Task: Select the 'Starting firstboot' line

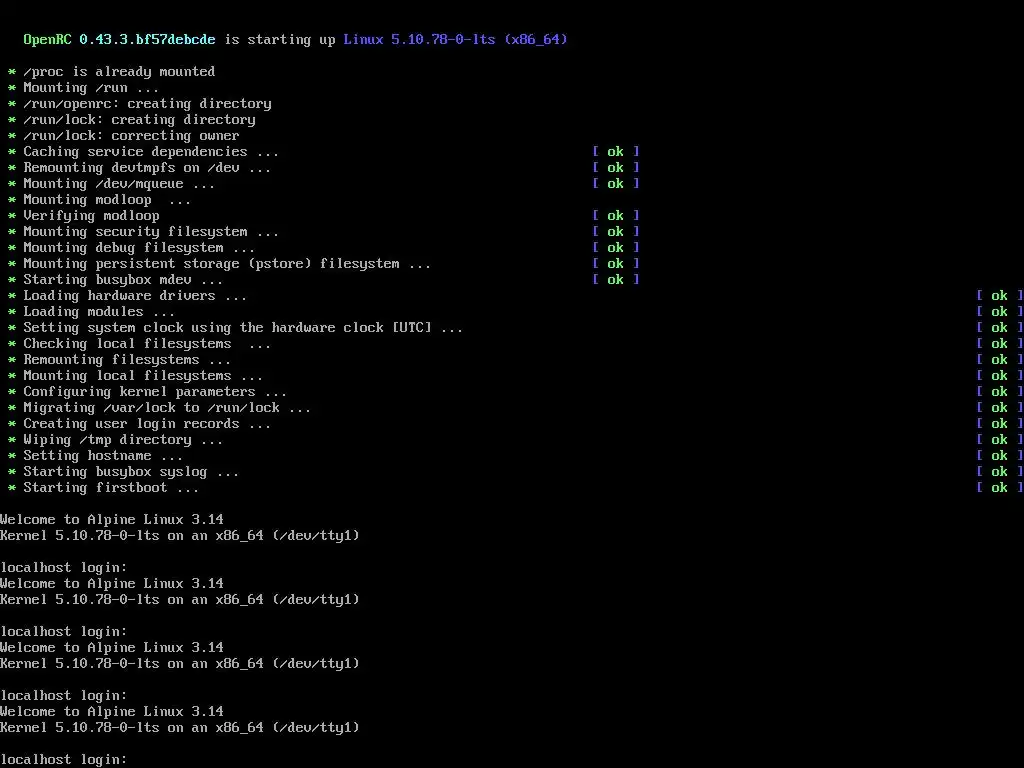Action: (111, 488)
